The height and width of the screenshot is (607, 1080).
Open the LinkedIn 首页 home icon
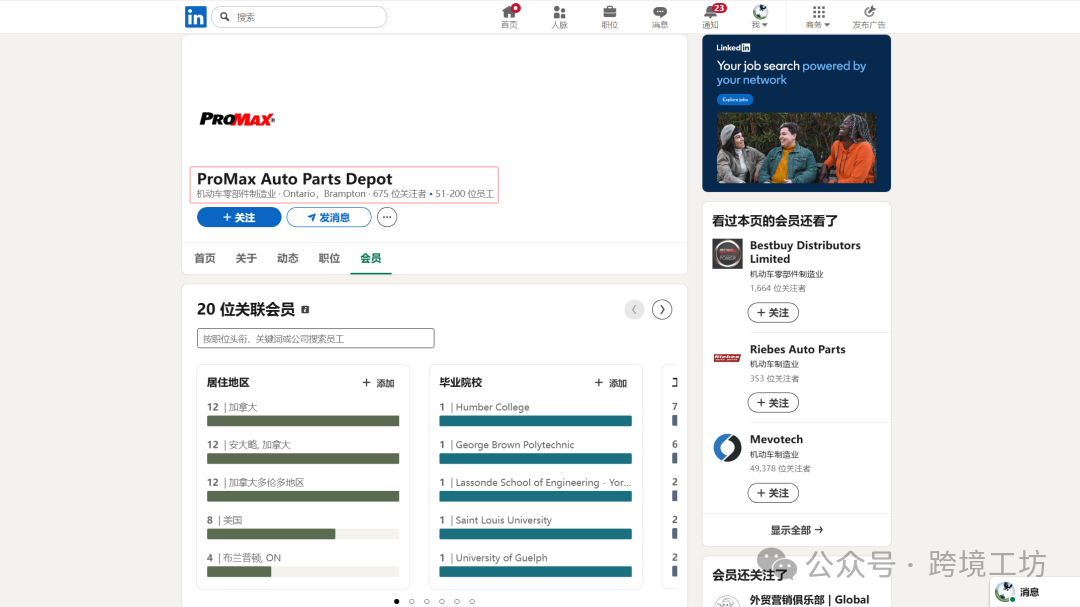(x=509, y=16)
